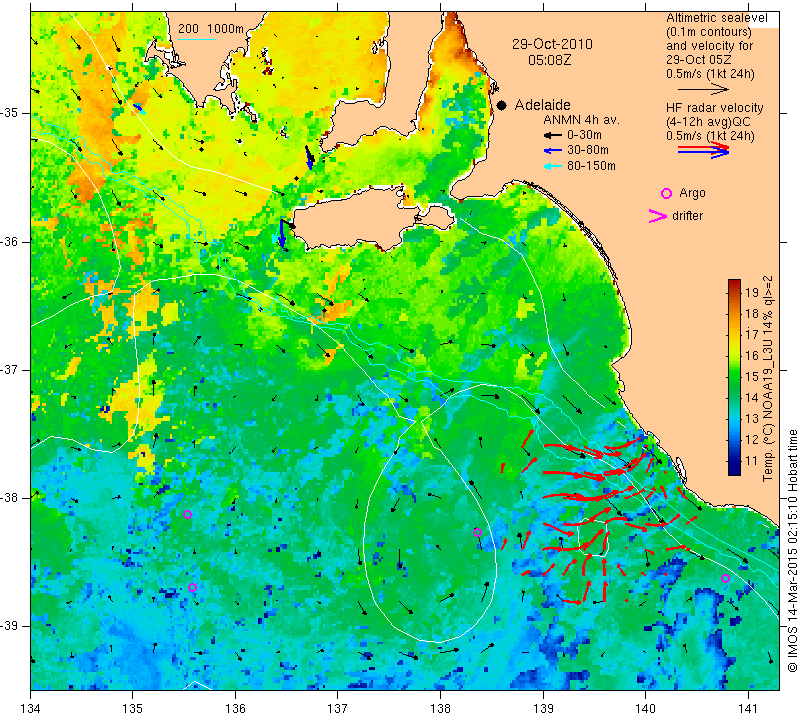
Task: Click the black dot marking Adelaide
Action: pos(502,105)
